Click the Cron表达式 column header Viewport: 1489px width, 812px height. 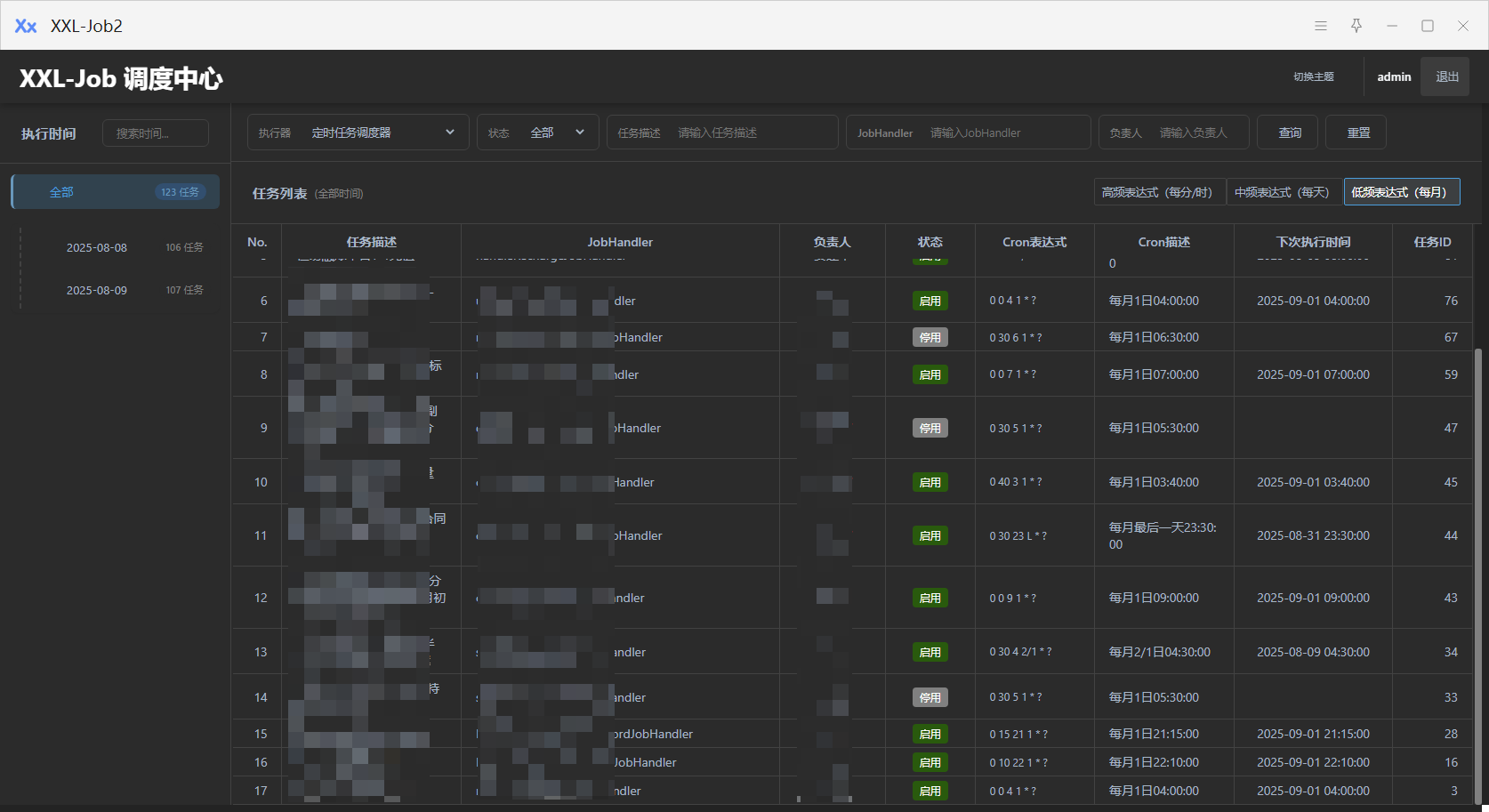tap(1034, 242)
